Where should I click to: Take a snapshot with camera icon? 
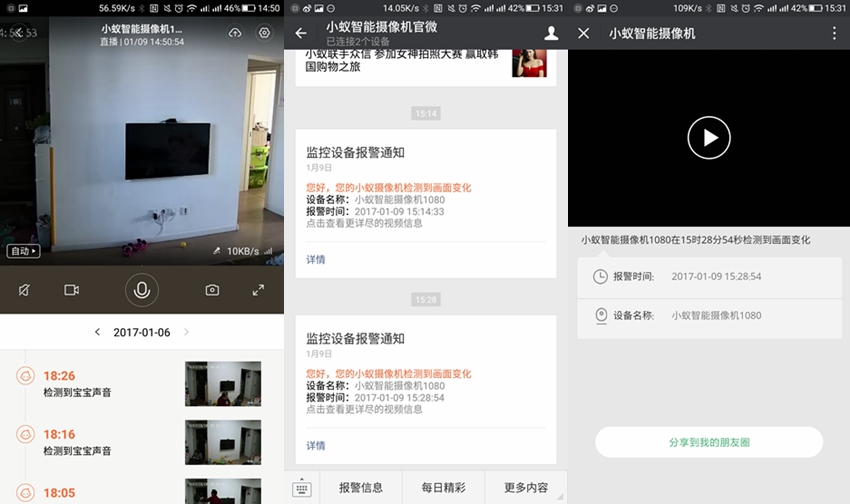tap(212, 290)
